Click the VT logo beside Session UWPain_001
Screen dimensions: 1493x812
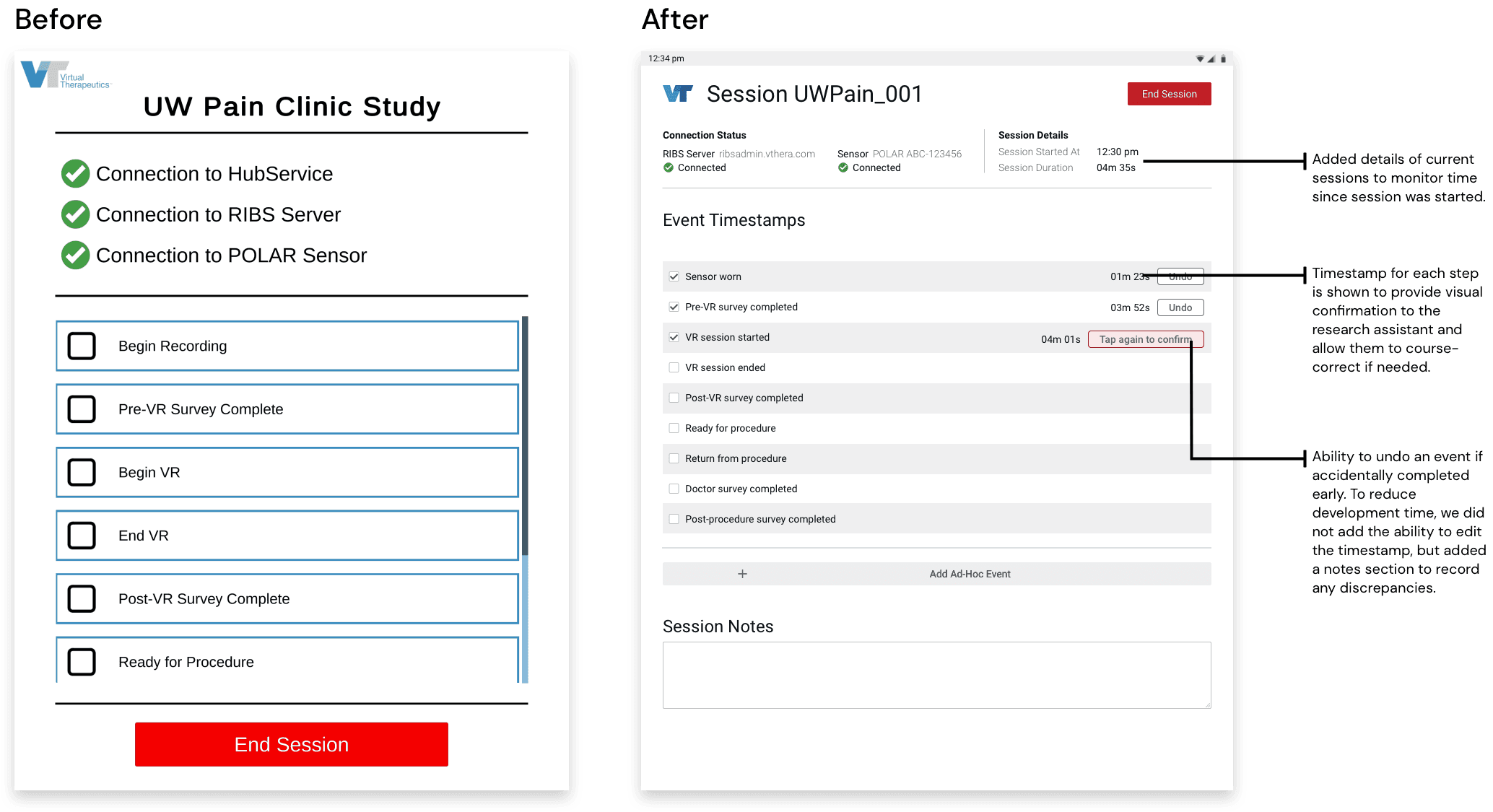pyautogui.click(x=677, y=94)
